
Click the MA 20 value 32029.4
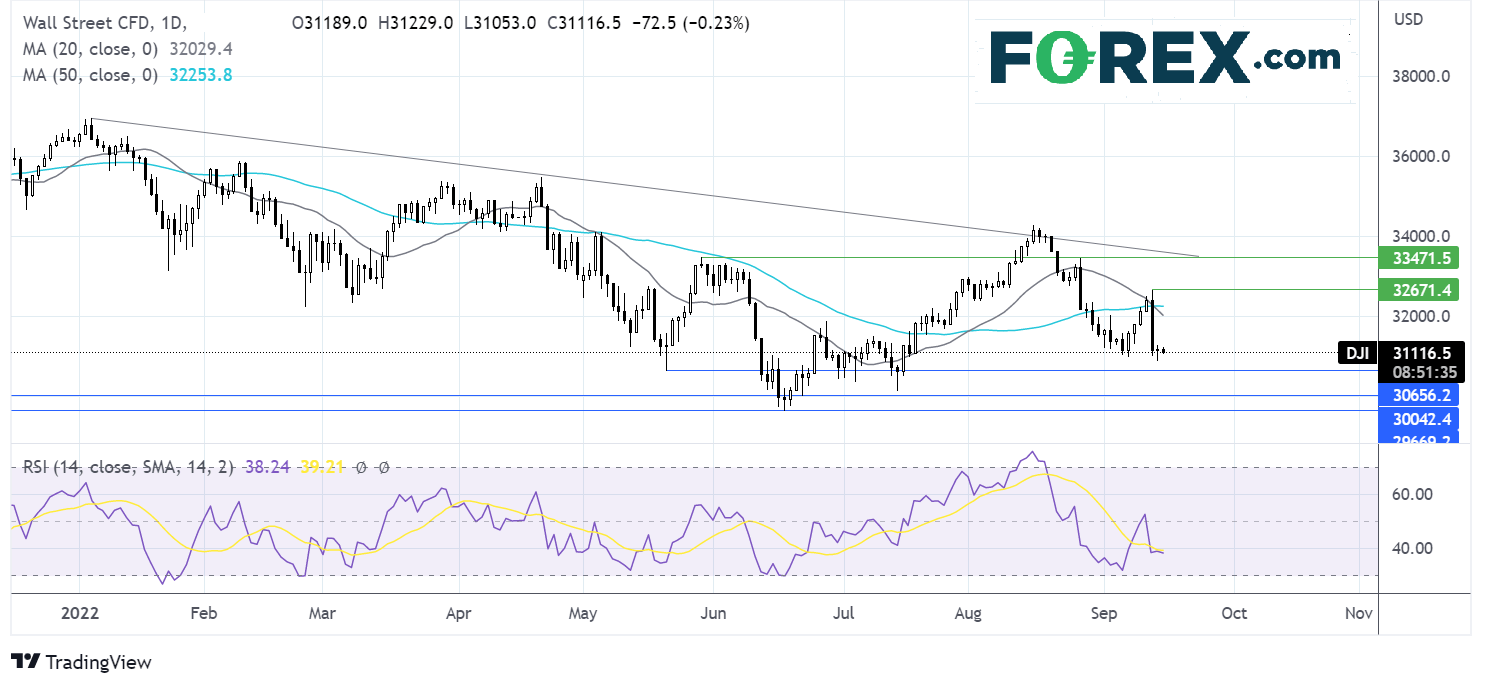click(200, 48)
